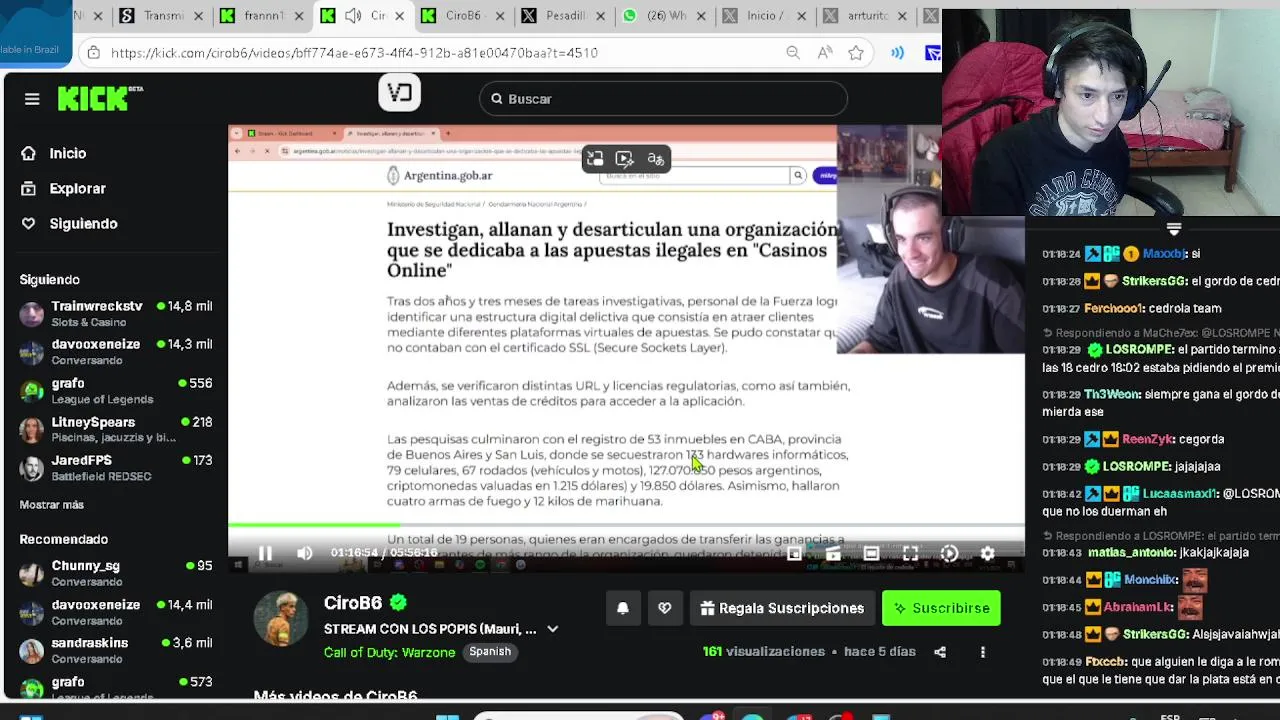Click Monchilix username in chat

point(1151,580)
